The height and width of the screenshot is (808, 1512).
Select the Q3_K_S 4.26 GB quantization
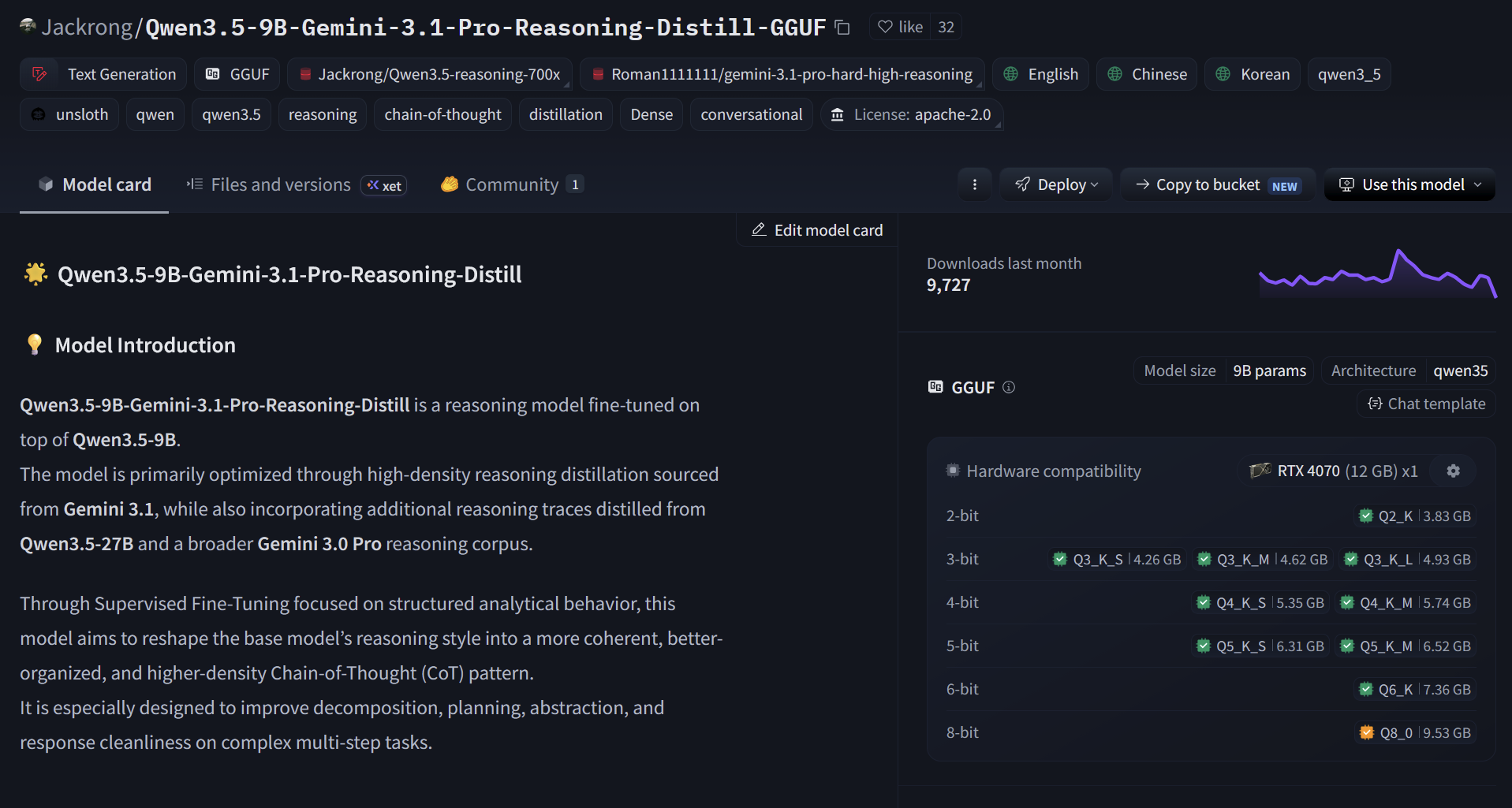(1117, 559)
